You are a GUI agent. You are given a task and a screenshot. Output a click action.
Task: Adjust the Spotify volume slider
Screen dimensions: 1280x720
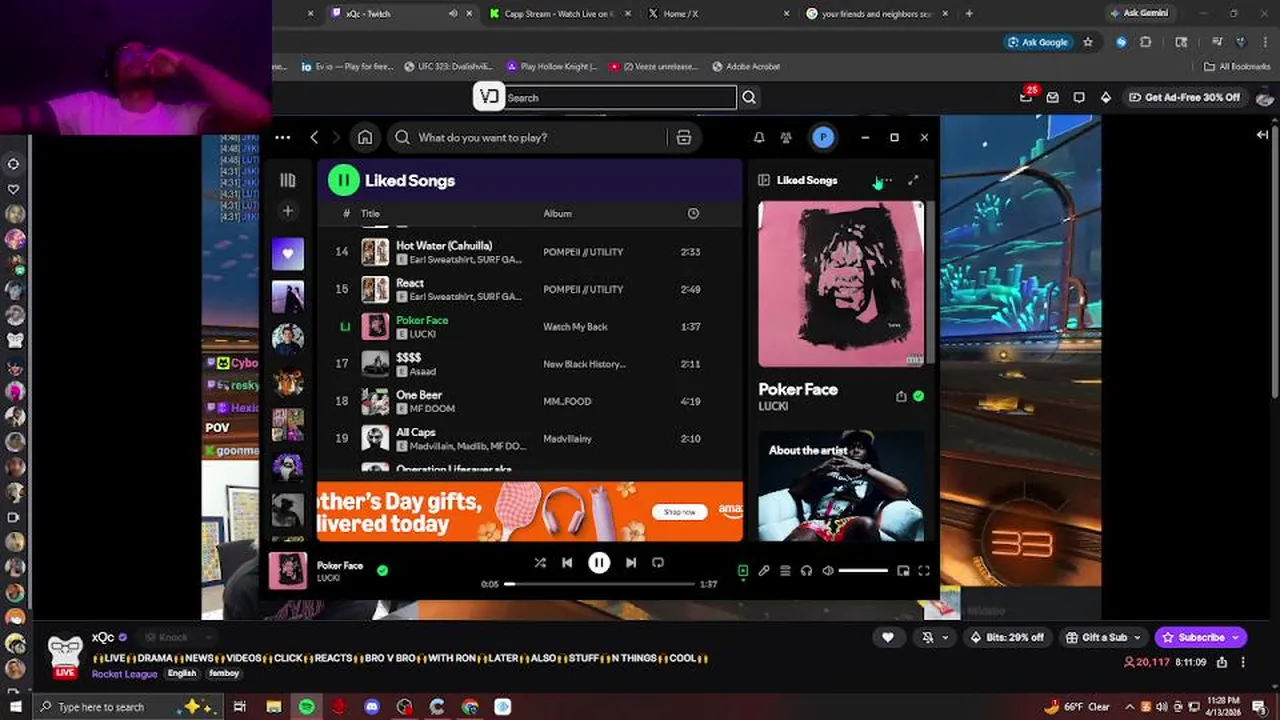point(863,571)
